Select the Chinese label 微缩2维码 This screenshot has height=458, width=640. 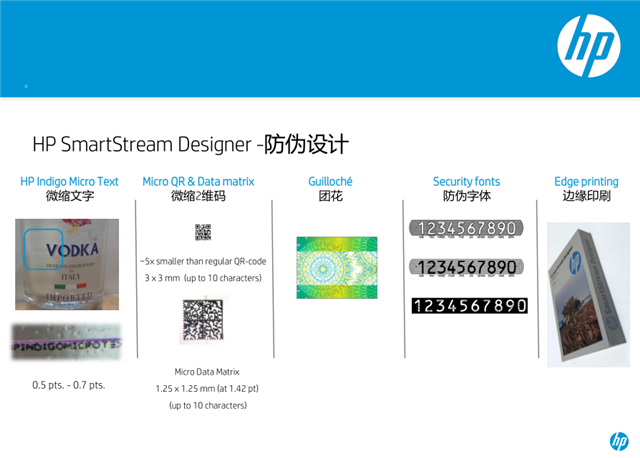(x=198, y=196)
